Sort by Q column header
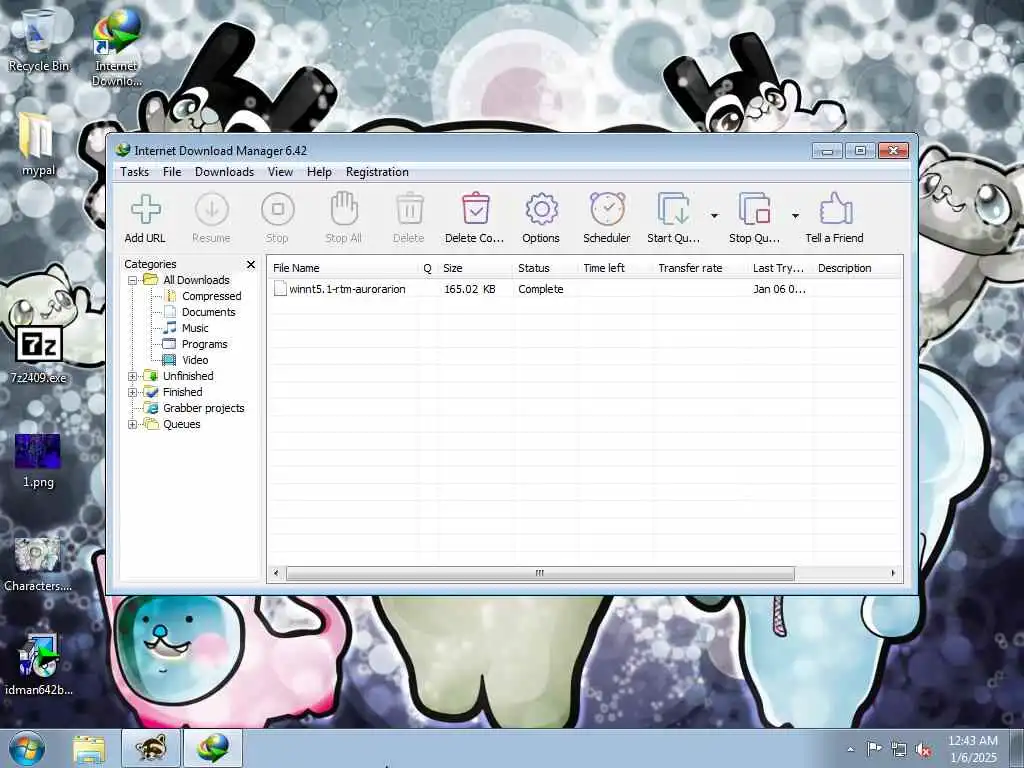The height and width of the screenshot is (768, 1024). pos(428,268)
